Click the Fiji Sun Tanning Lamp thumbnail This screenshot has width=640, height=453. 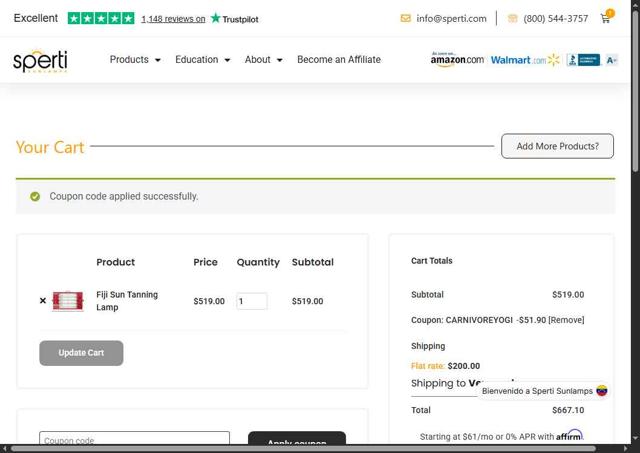pos(68,301)
